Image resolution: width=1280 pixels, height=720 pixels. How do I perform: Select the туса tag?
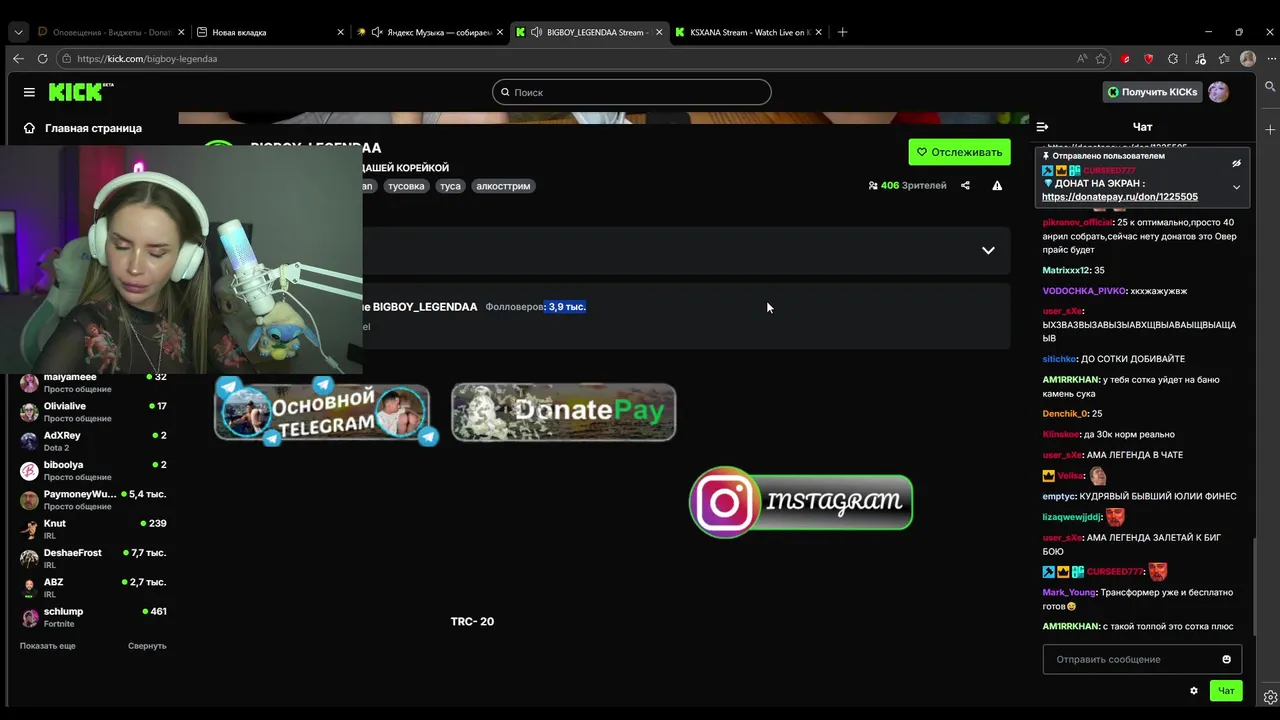tap(450, 186)
